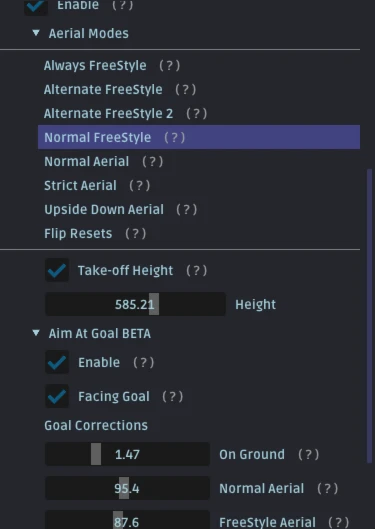The width and height of the screenshot is (375, 529).
Task: Show the (?) tooltip for Flip Resets
Action: coord(136,233)
